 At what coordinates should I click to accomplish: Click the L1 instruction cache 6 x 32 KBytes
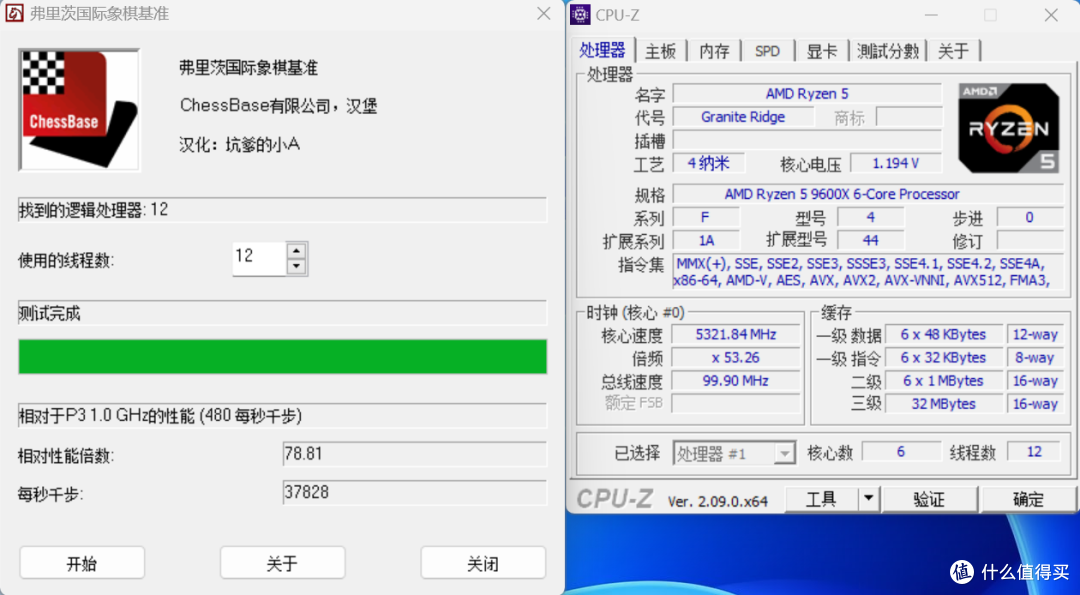(944, 358)
